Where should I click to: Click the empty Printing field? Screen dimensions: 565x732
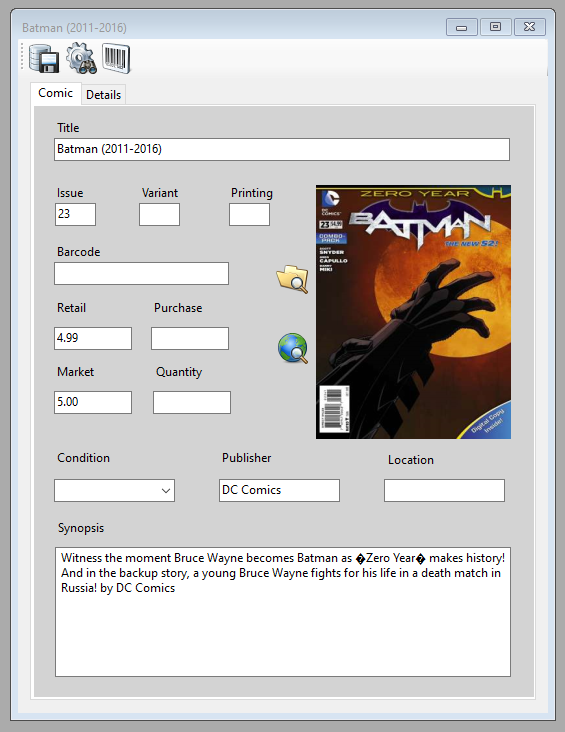click(249, 214)
